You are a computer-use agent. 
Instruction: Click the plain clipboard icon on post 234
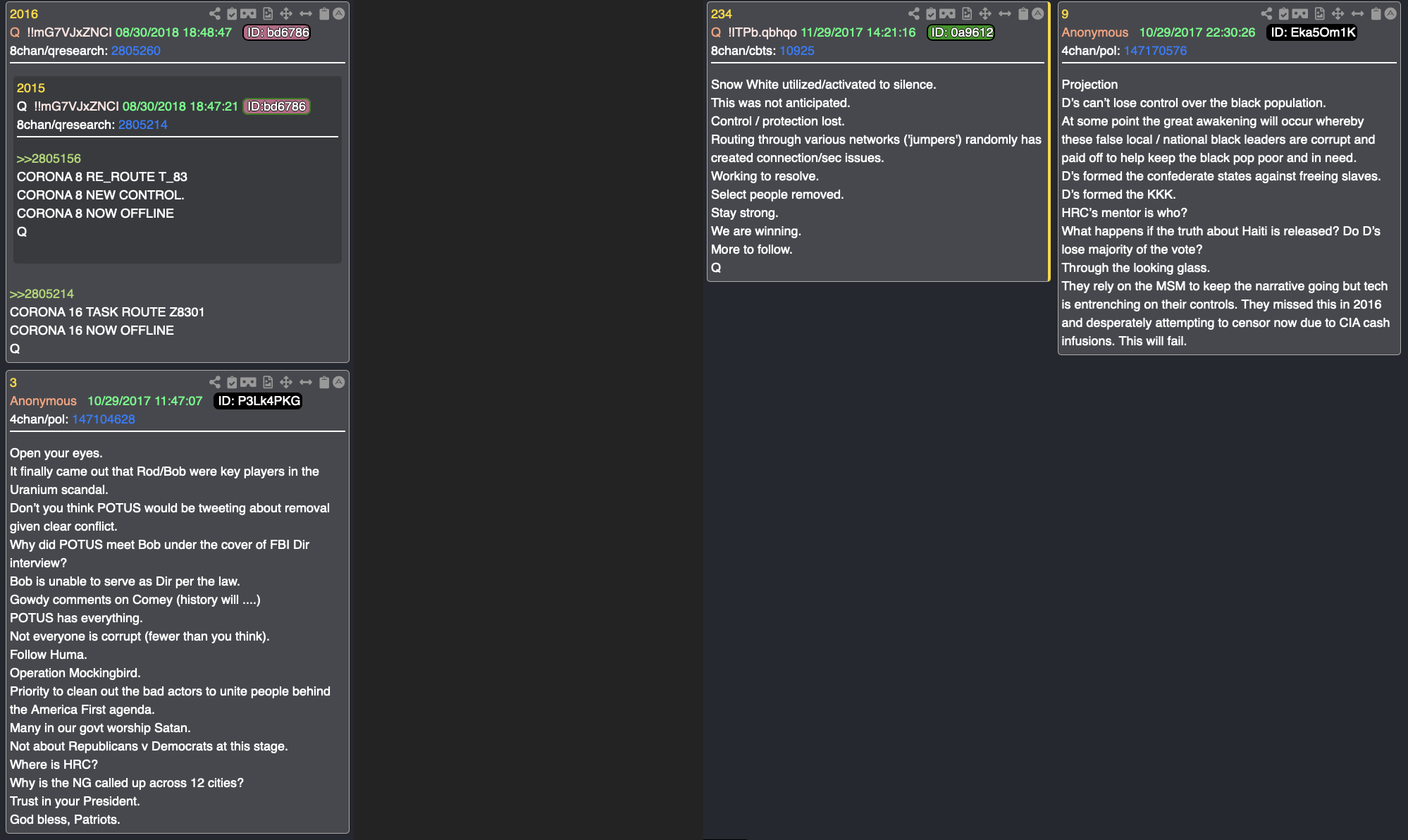click(1023, 13)
